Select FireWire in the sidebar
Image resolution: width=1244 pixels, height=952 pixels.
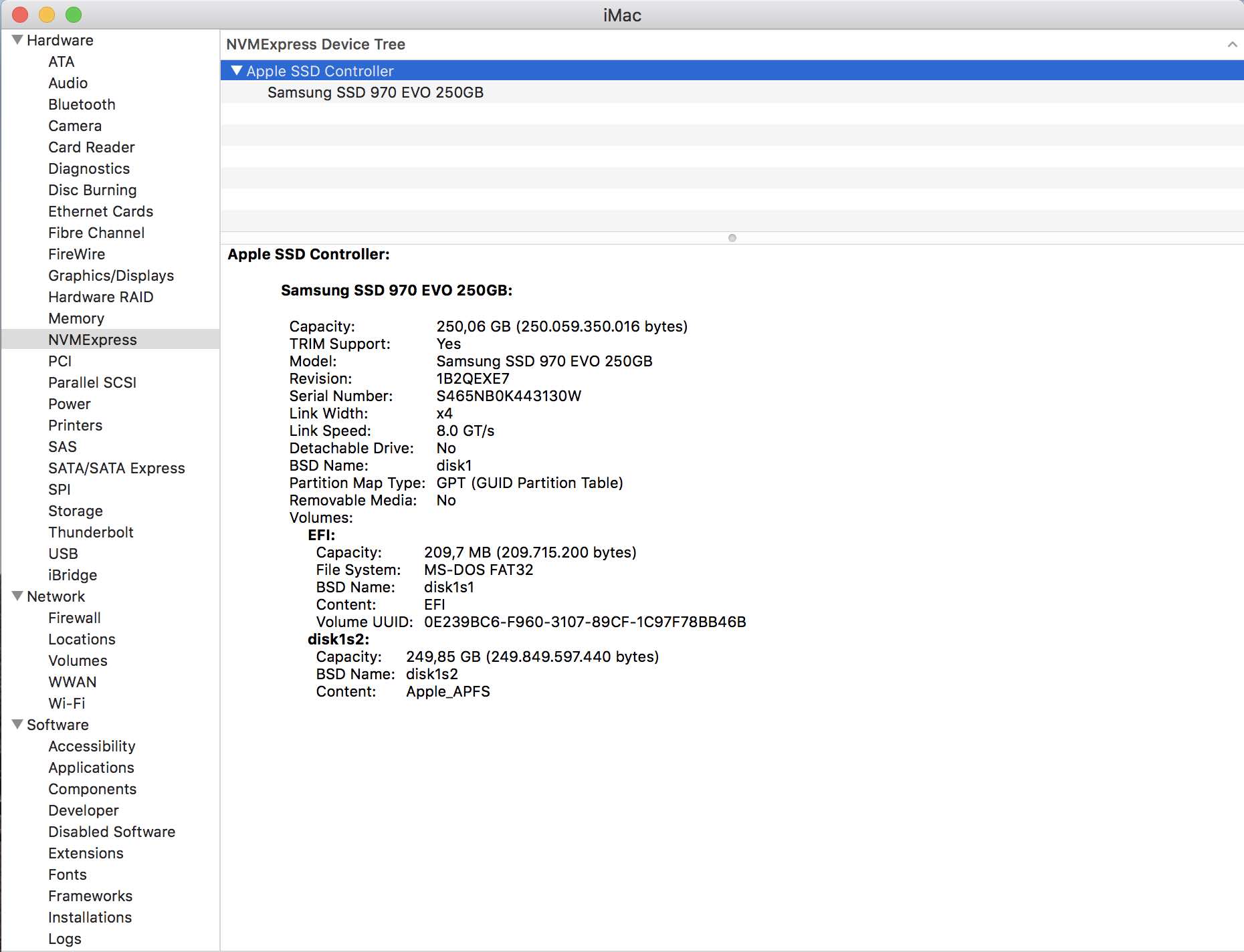pyautogui.click(x=77, y=254)
